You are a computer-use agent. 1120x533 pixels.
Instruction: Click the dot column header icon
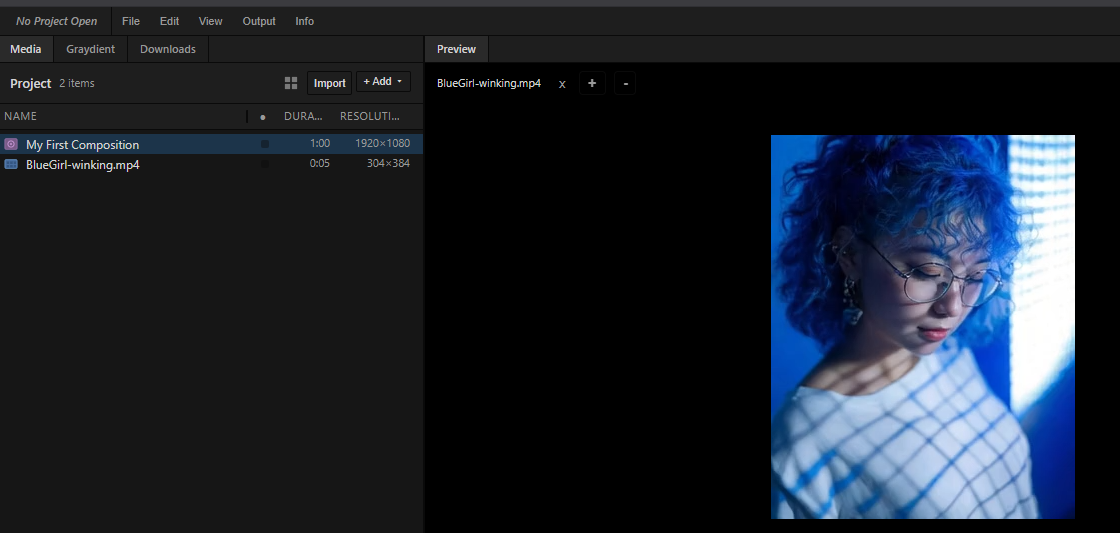tap(263, 117)
